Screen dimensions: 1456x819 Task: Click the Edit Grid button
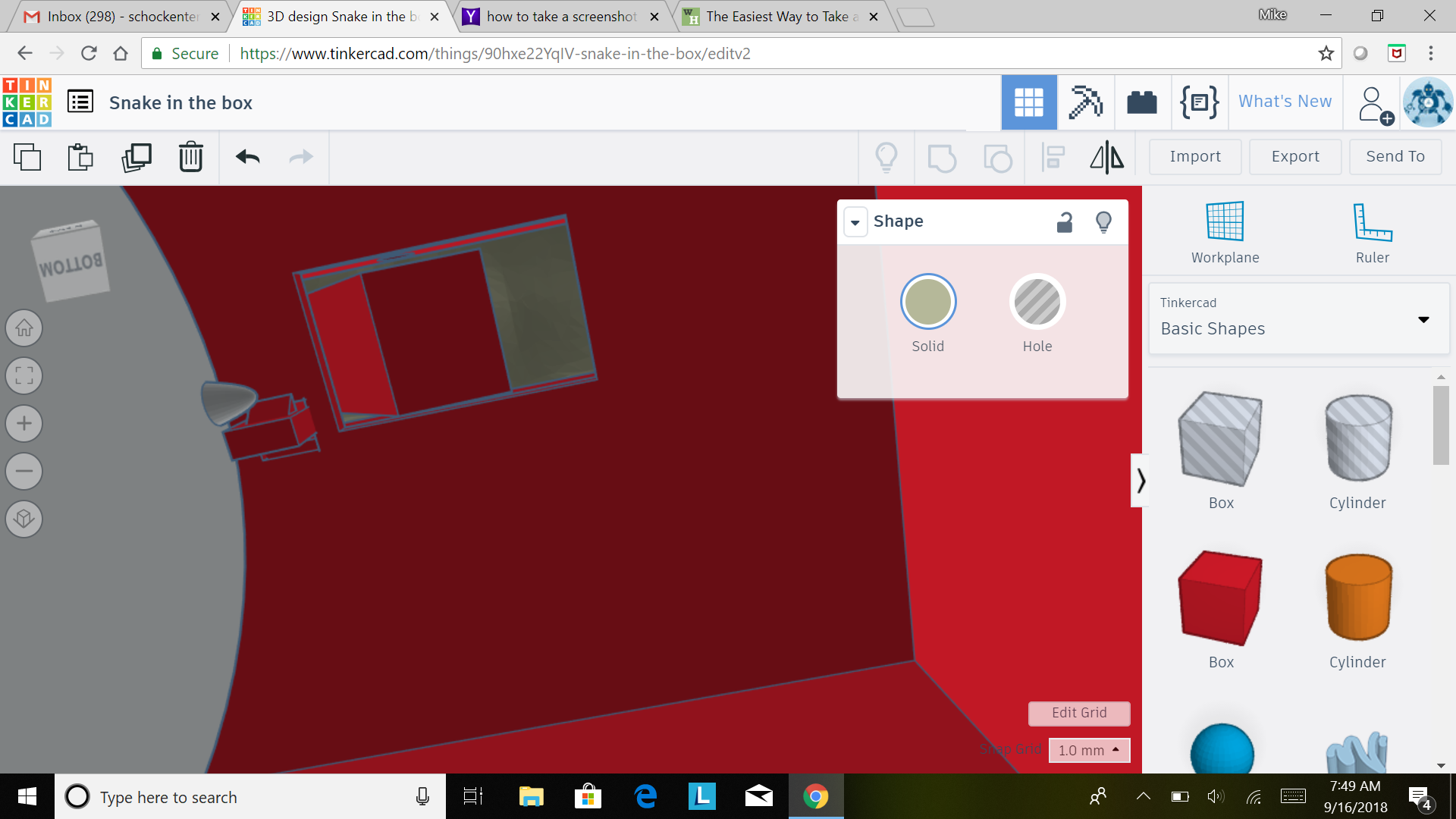[x=1079, y=713]
